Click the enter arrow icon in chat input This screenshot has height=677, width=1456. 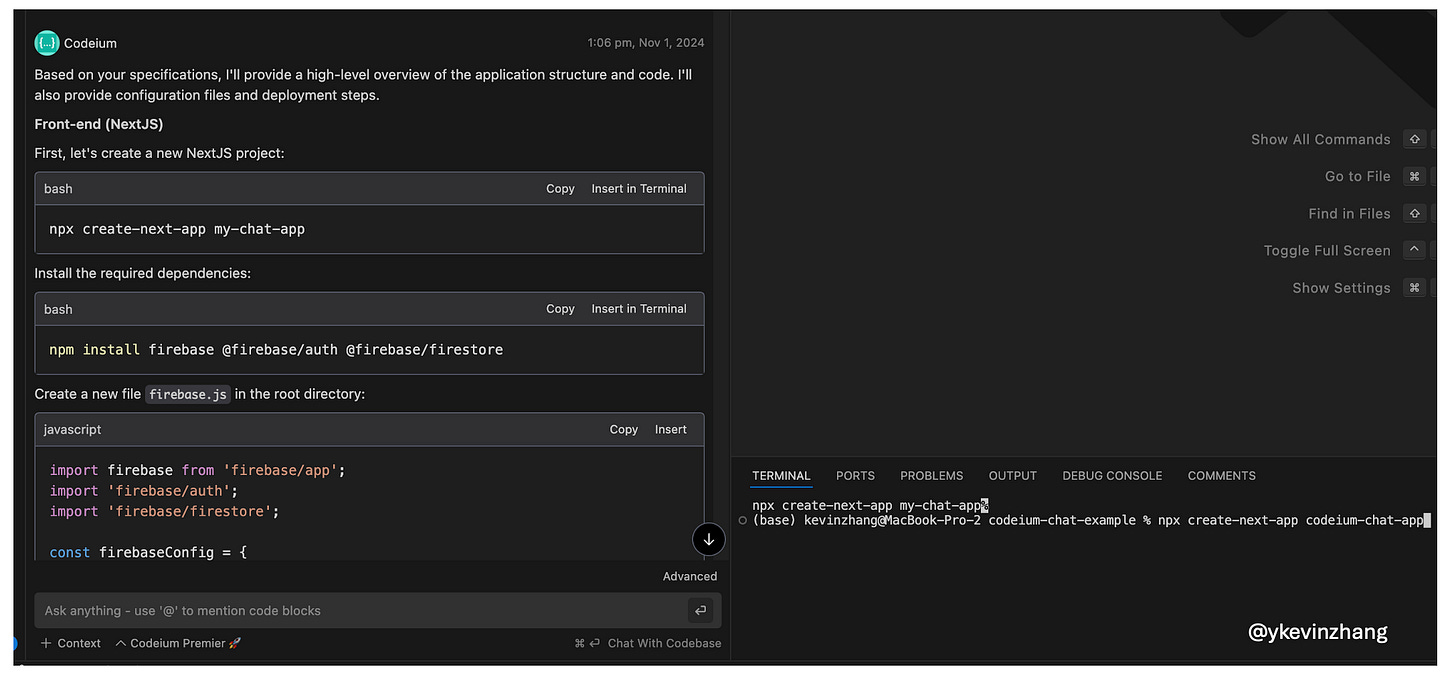click(700, 610)
